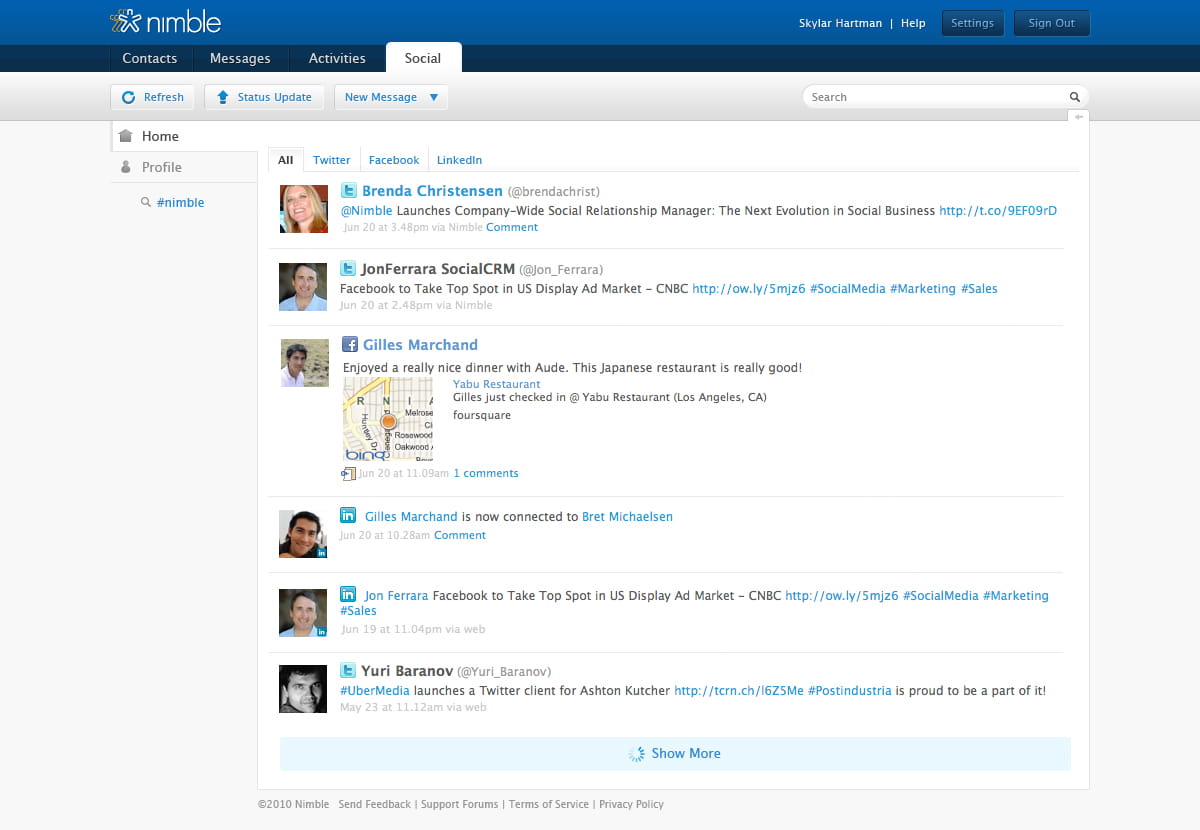Screen dimensions: 1200x830
Task: Click the Profile person icon in sidebar
Action: (126, 167)
